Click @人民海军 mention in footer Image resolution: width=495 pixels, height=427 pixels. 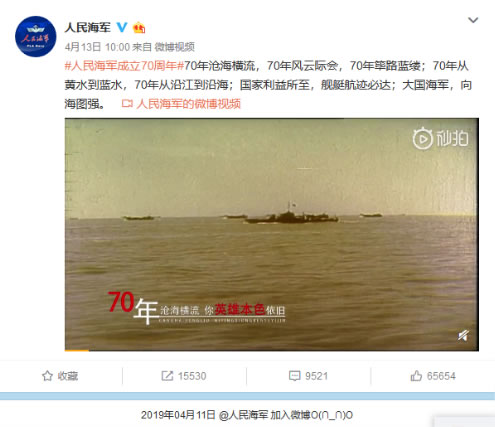244,415
